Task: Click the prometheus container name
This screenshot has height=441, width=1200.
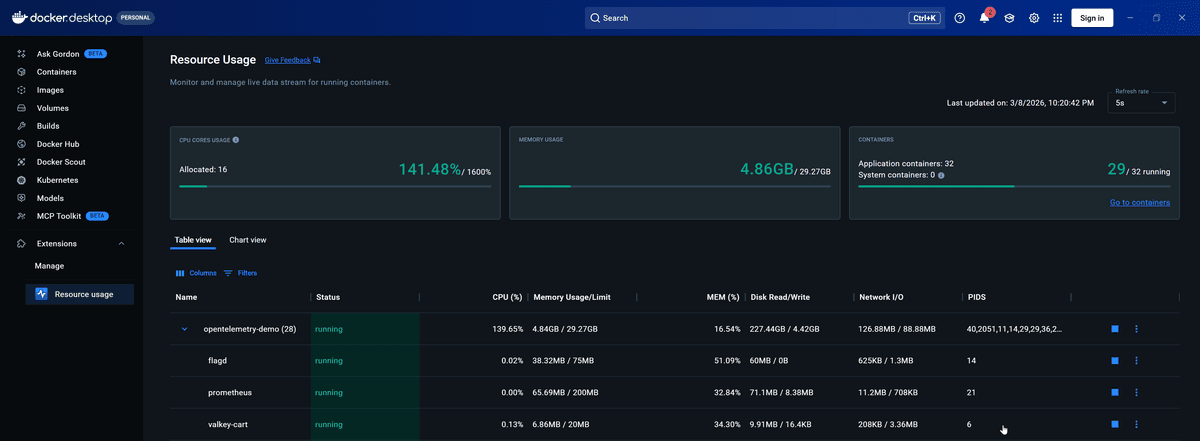Action: coord(230,392)
